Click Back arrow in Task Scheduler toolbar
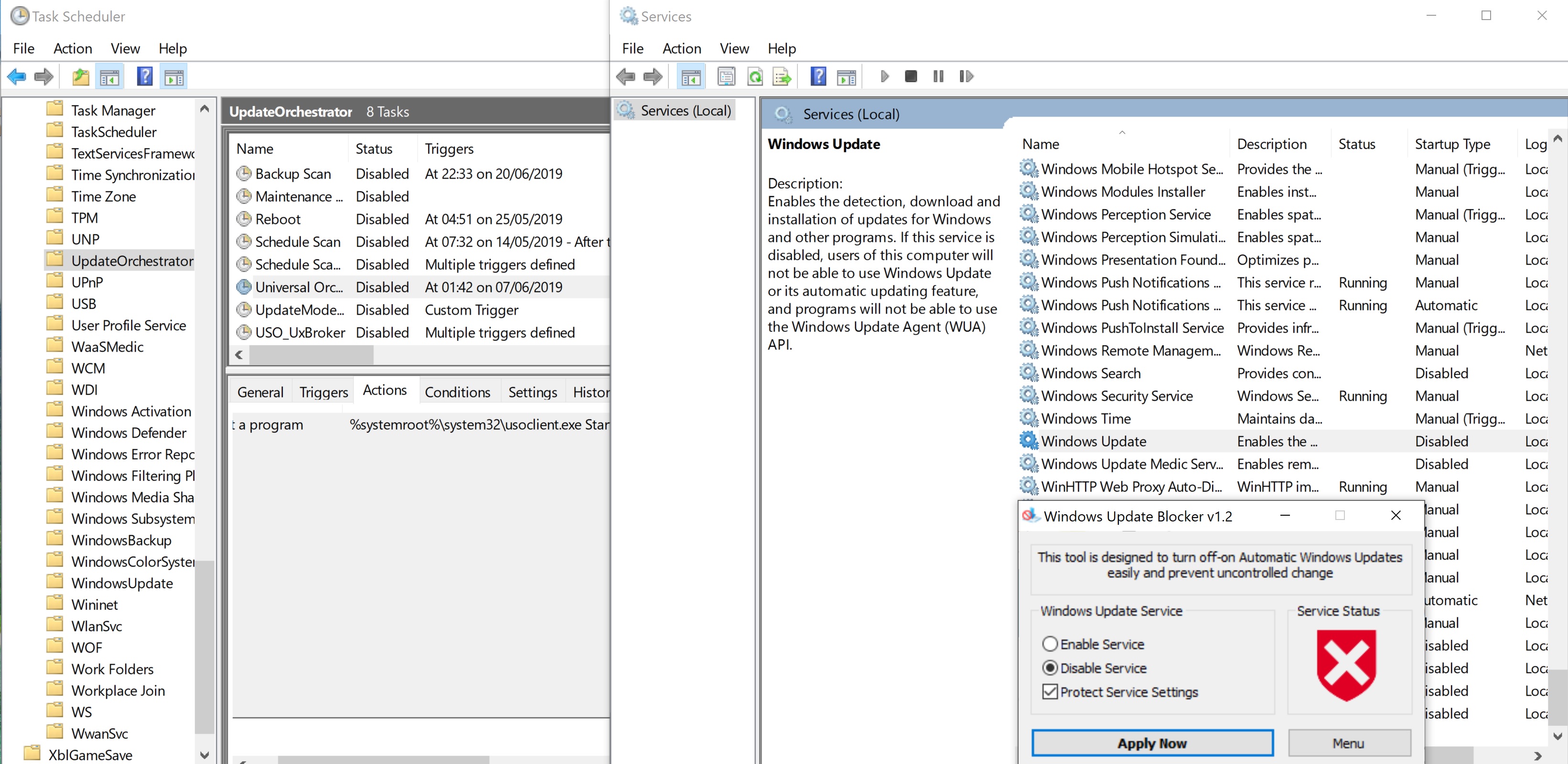The image size is (1568, 764). coord(16,77)
